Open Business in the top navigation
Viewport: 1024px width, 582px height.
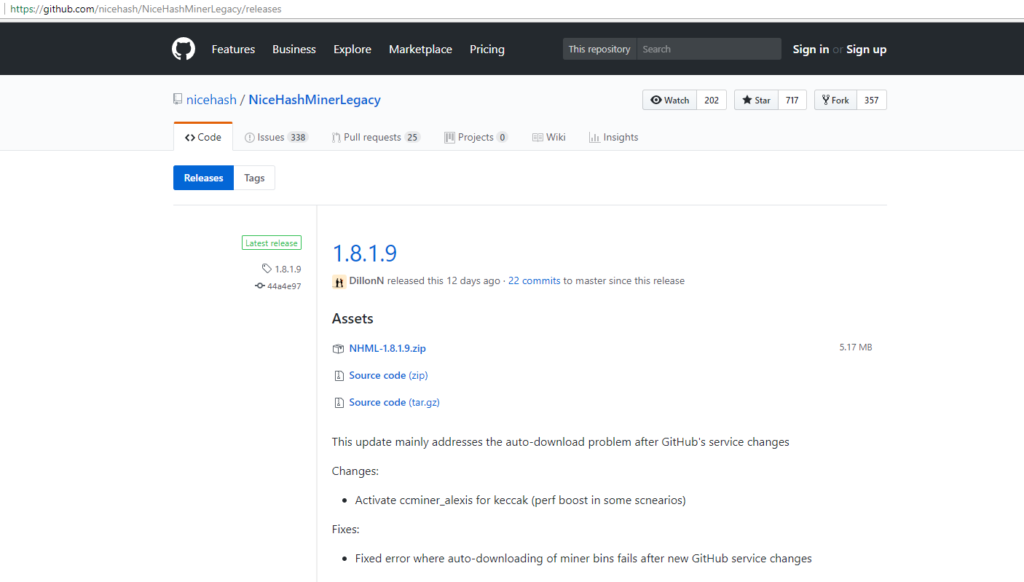pyautogui.click(x=294, y=49)
